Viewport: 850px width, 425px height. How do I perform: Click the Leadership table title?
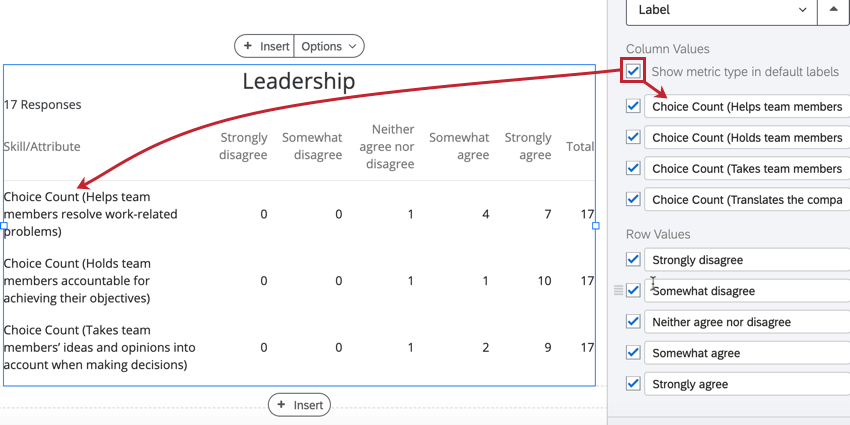pos(298,81)
